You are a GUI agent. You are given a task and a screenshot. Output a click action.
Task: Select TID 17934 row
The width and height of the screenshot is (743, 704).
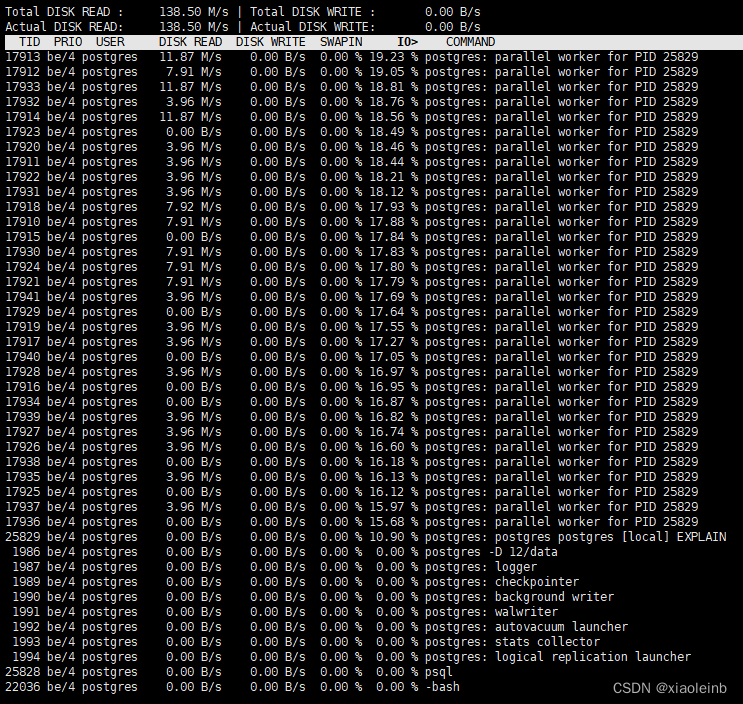tap(352, 402)
